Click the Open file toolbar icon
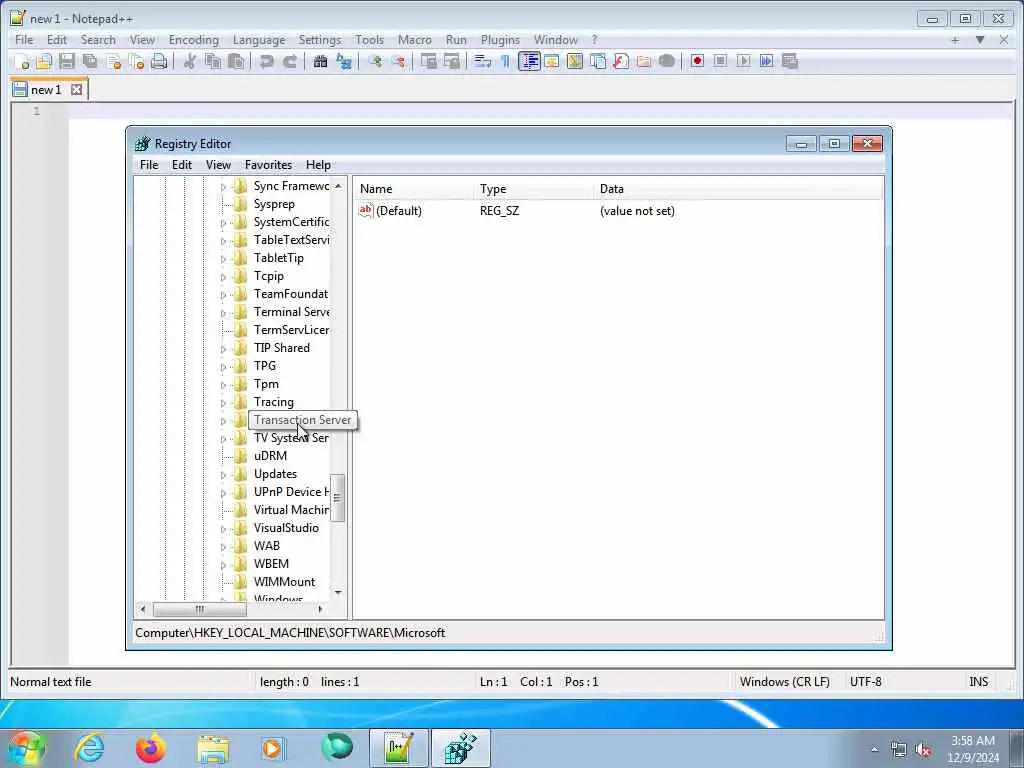 (x=44, y=61)
